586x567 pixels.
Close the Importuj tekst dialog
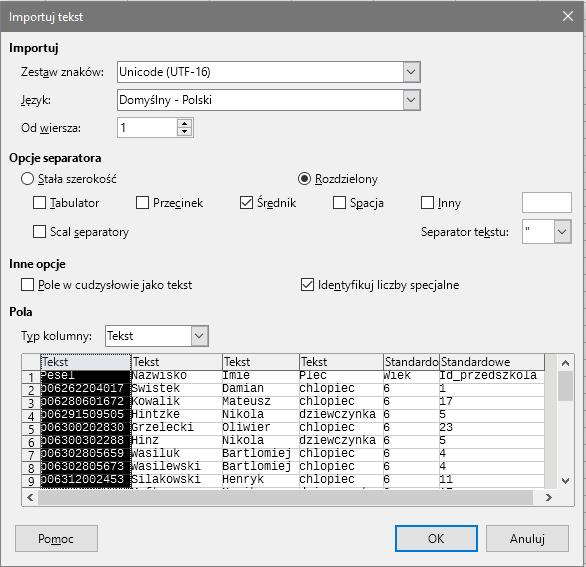pyautogui.click(x=568, y=16)
